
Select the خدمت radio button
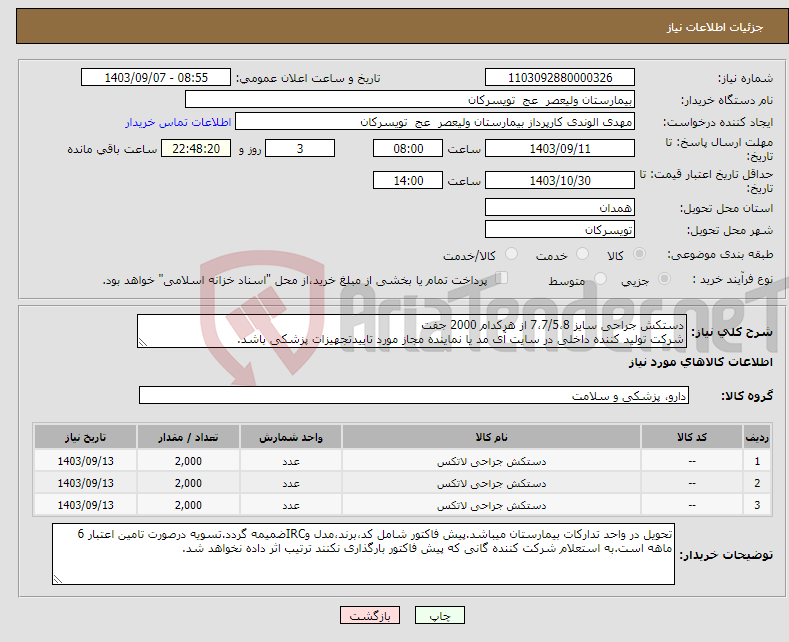[x=582, y=254]
